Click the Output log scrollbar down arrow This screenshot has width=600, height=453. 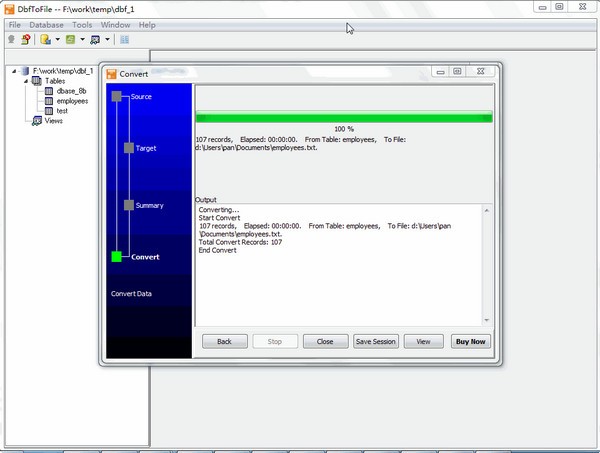(486, 320)
